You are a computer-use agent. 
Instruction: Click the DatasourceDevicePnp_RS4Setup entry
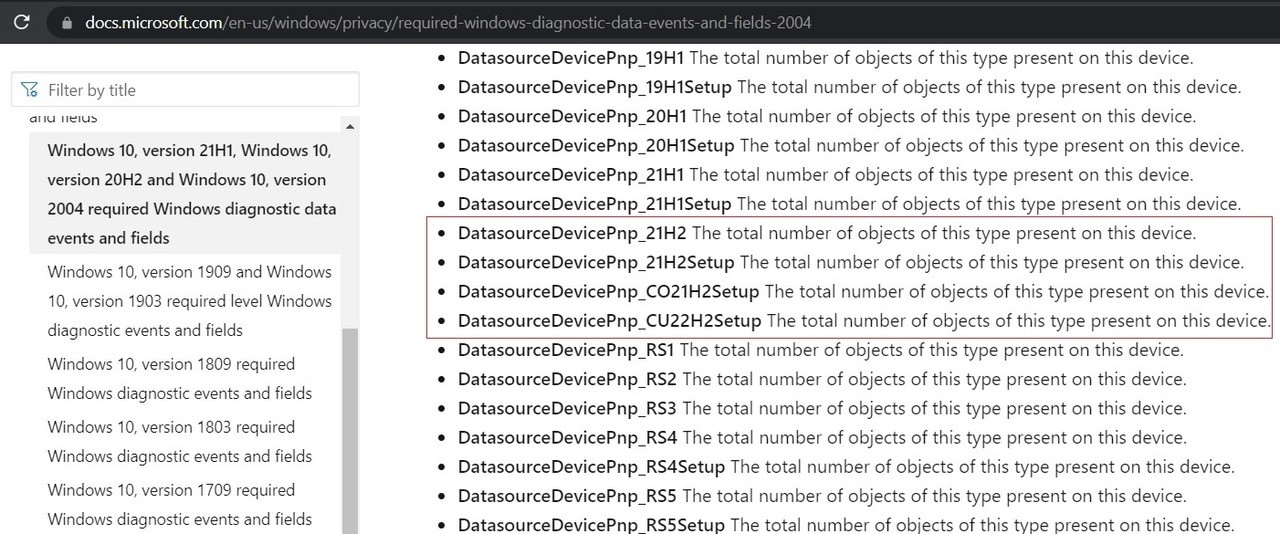pos(591,467)
